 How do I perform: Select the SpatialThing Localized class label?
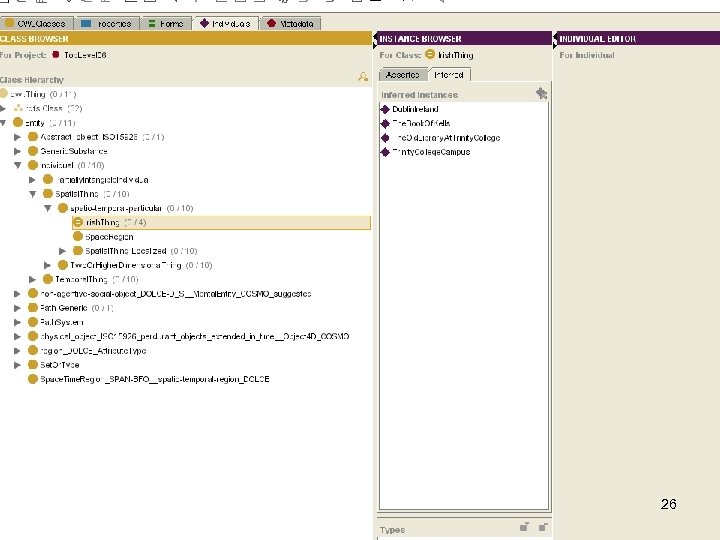[x=126, y=251]
